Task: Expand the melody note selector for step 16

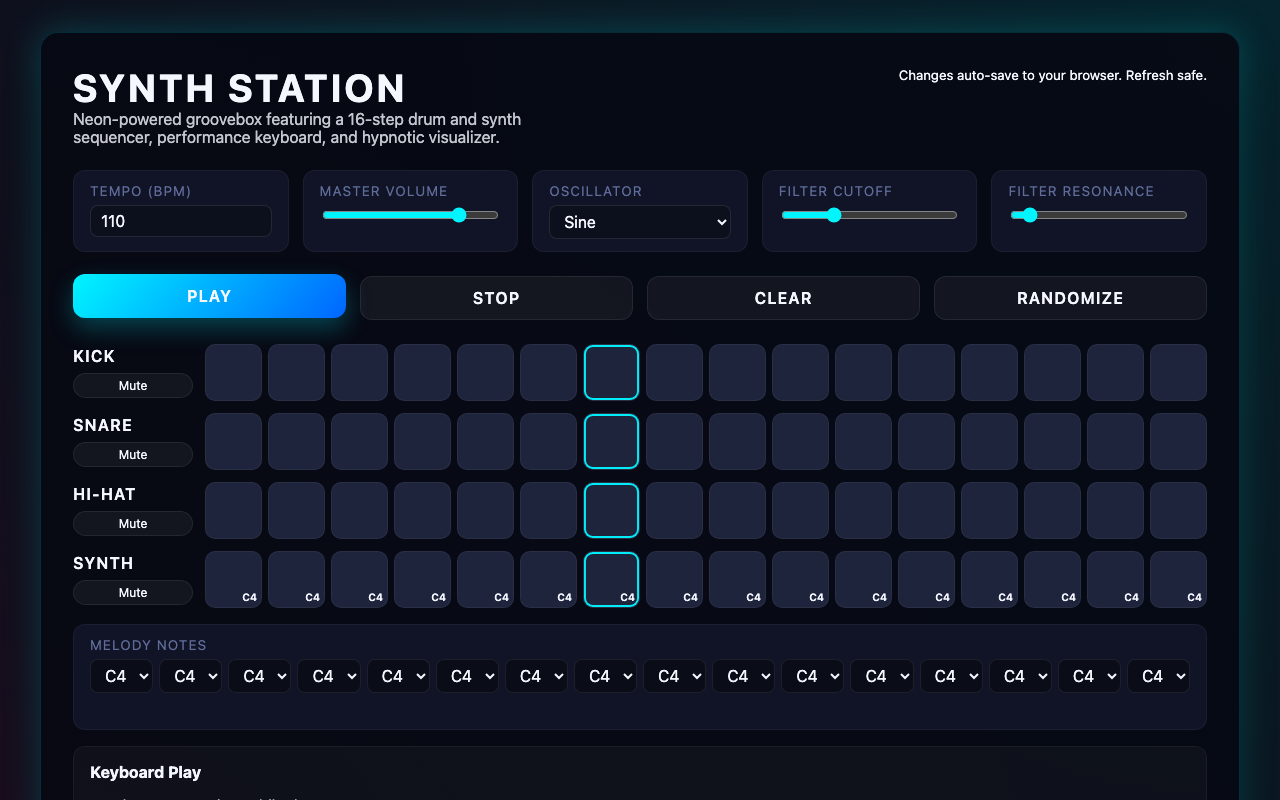Action: click(1158, 676)
